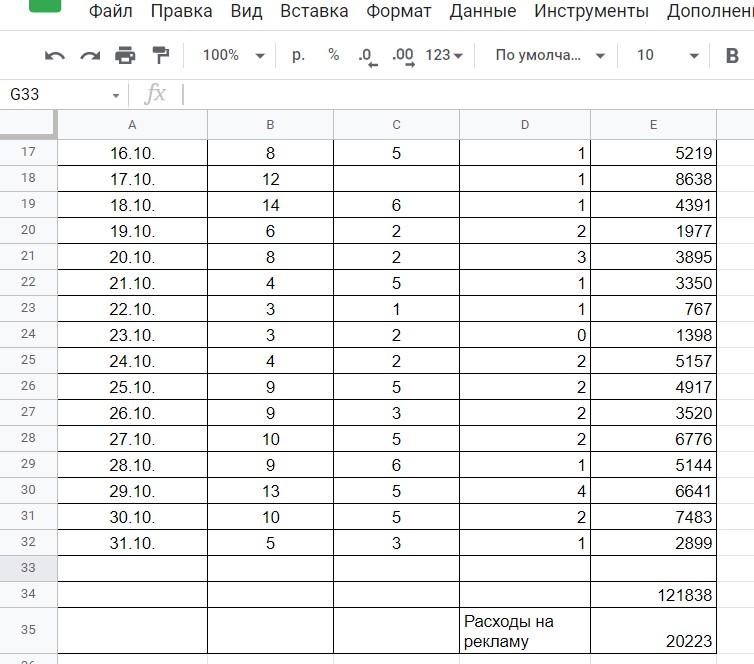Open the Данные menu
The image size is (754, 664).
(483, 11)
